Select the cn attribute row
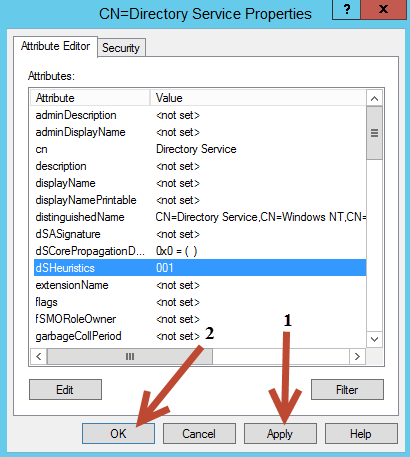Image resolution: width=410 pixels, height=457 pixels. pos(200,149)
